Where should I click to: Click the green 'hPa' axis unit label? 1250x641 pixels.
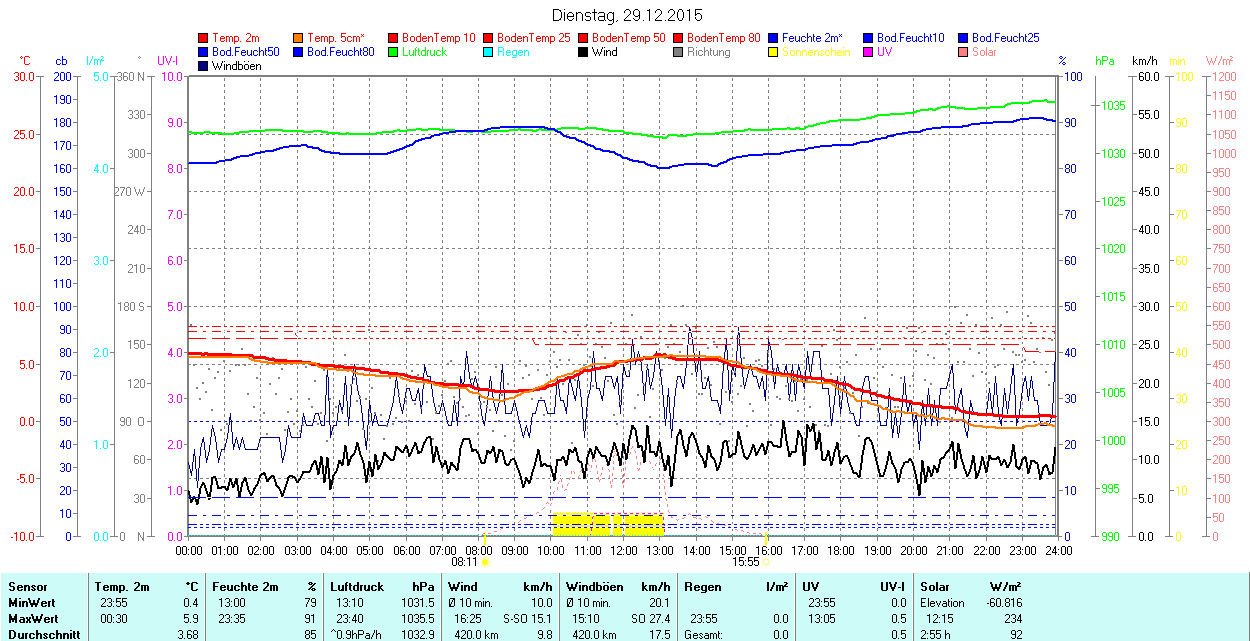(x=1105, y=61)
